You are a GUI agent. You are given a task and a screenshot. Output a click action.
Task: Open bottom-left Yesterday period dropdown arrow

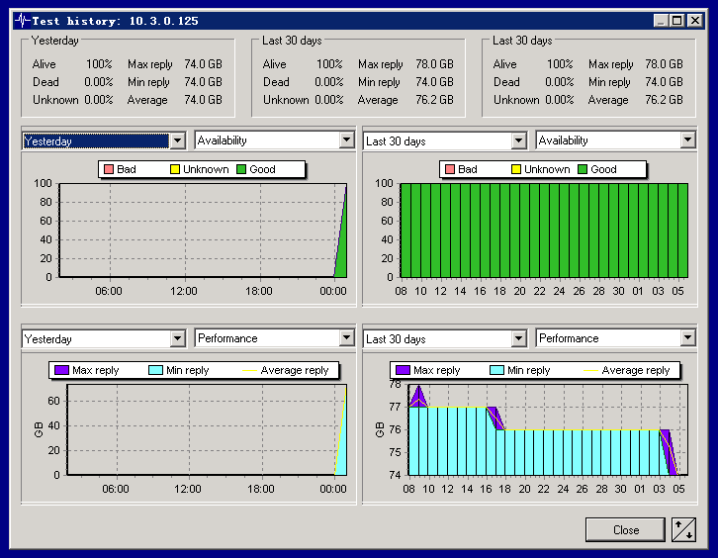(x=177, y=338)
